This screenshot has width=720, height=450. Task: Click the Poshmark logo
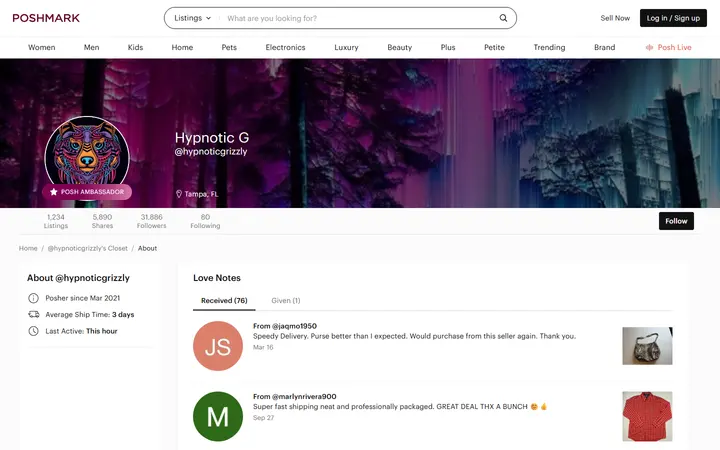click(46, 18)
